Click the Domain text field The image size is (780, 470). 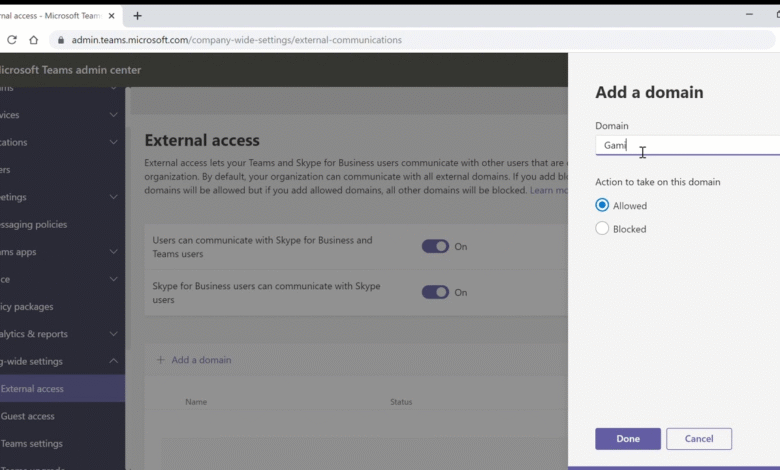(x=687, y=145)
